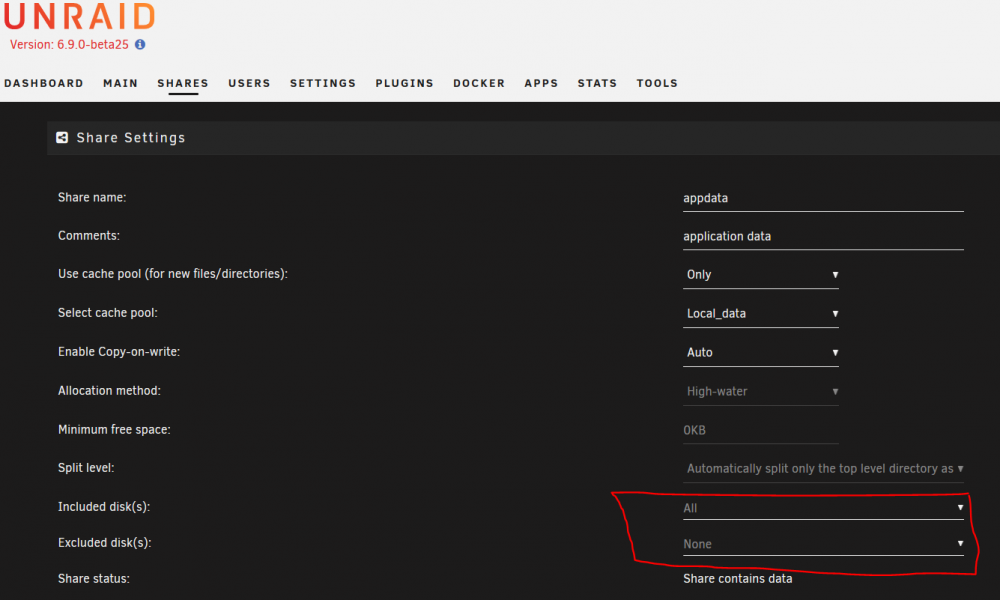Select the Shares tab
The height and width of the screenshot is (600, 1000).
[183, 84]
